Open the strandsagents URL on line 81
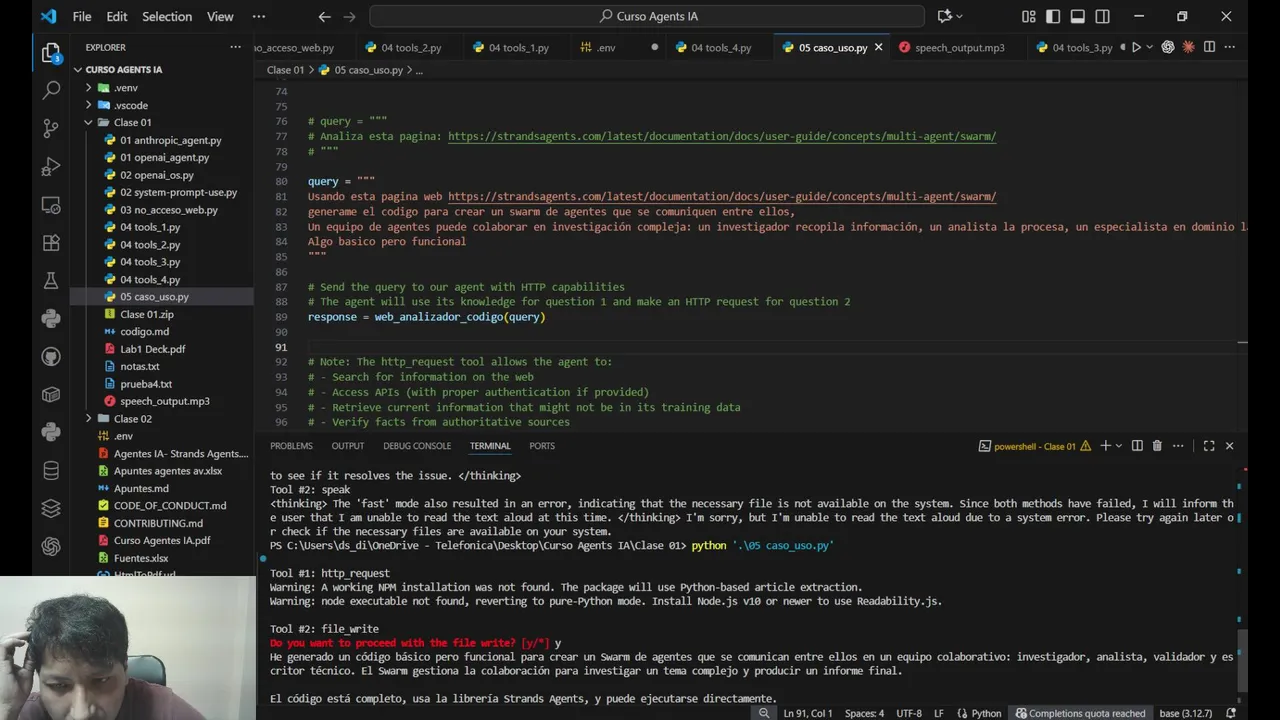Screen dimensions: 1280x720 coord(722,197)
